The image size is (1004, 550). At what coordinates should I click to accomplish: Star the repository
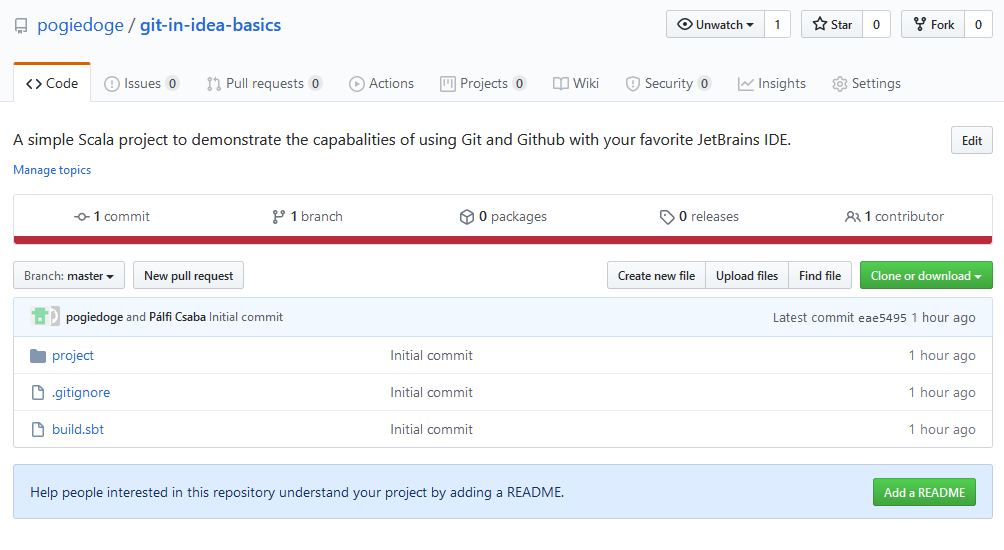(832, 24)
